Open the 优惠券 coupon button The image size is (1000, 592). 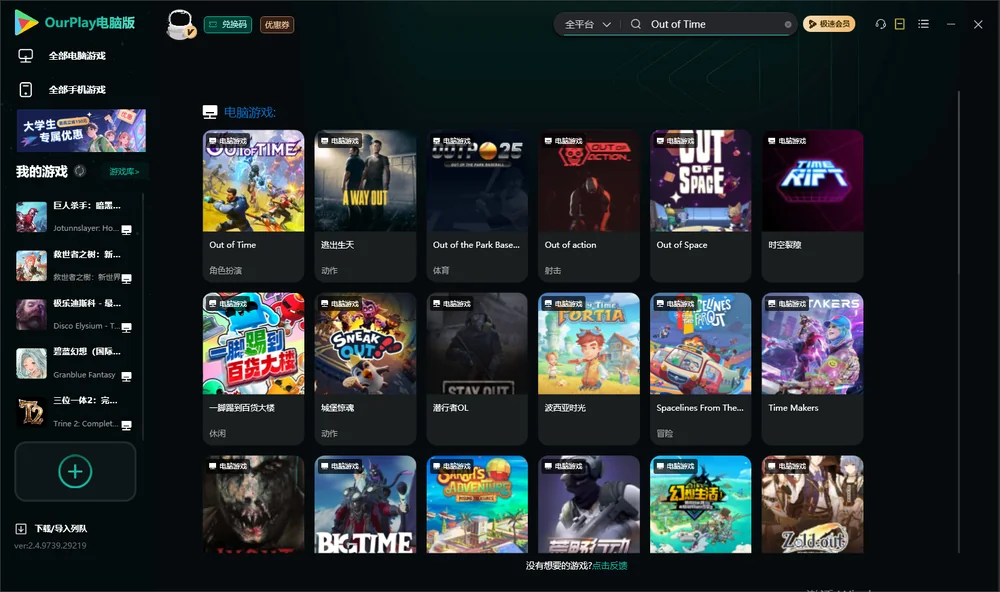click(x=277, y=24)
